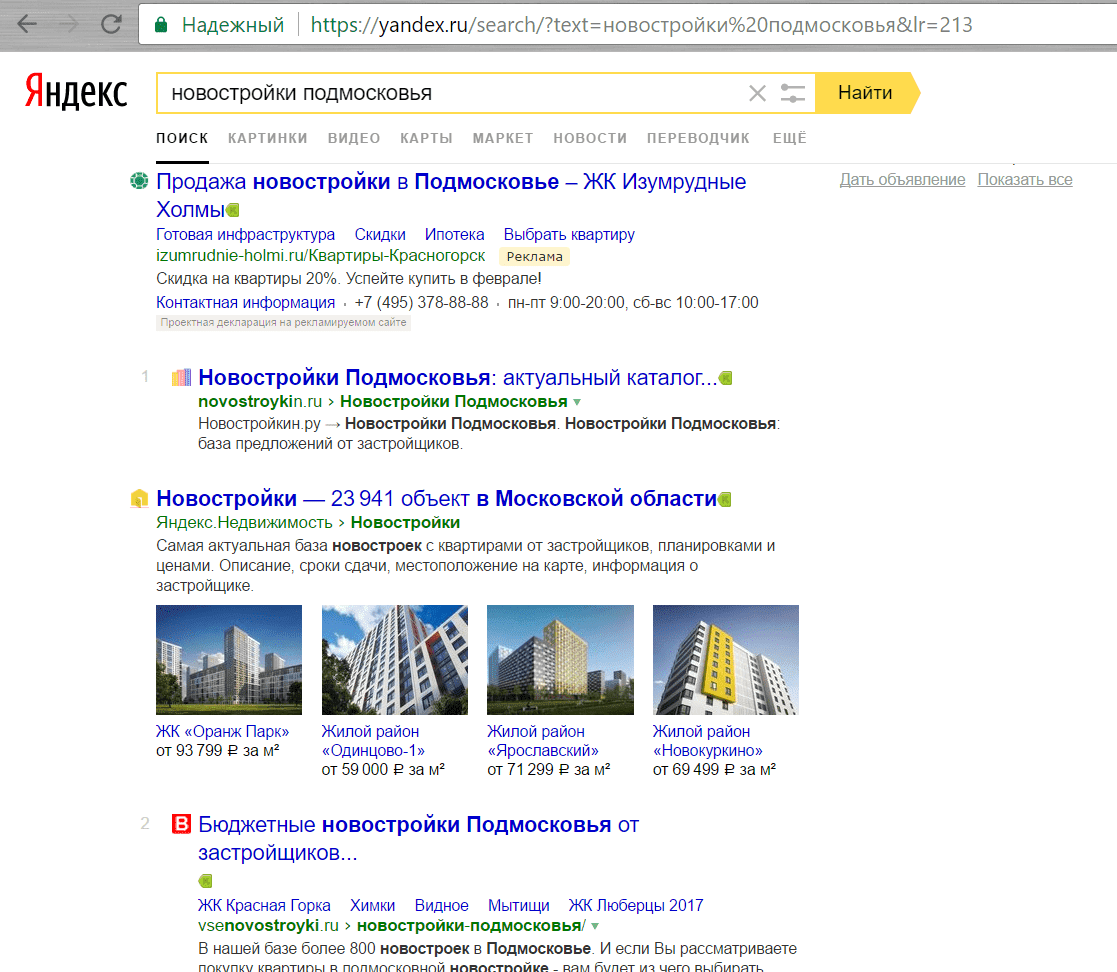Open Новостройки Подмосковья: актуальный каталог result
The height and width of the screenshot is (972, 1117).
point(457,377)
